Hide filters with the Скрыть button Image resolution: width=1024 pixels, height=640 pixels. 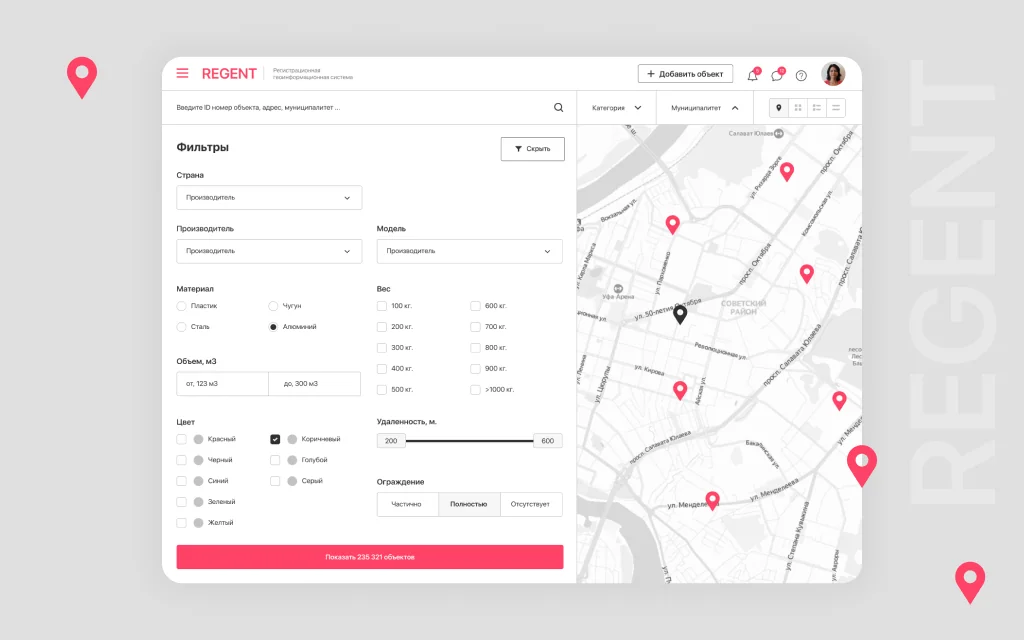click(x=533, y=149)
